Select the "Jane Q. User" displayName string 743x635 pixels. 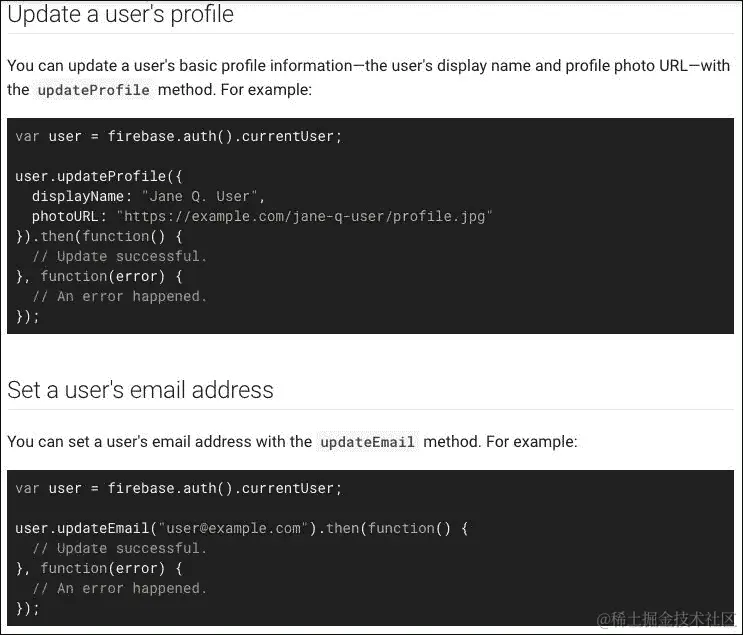(x=202, y=196)
